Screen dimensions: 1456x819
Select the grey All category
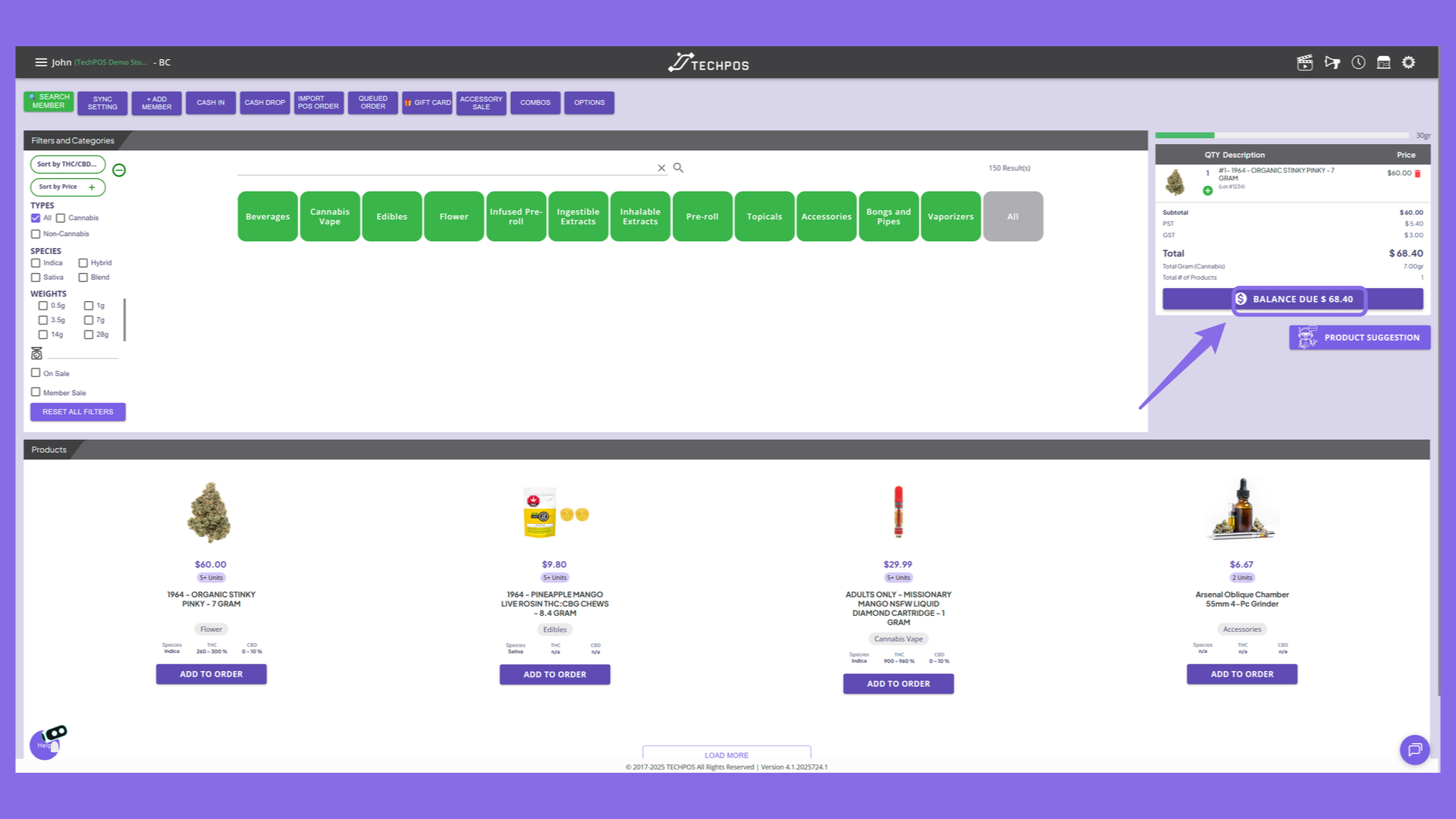point(1013,216)
